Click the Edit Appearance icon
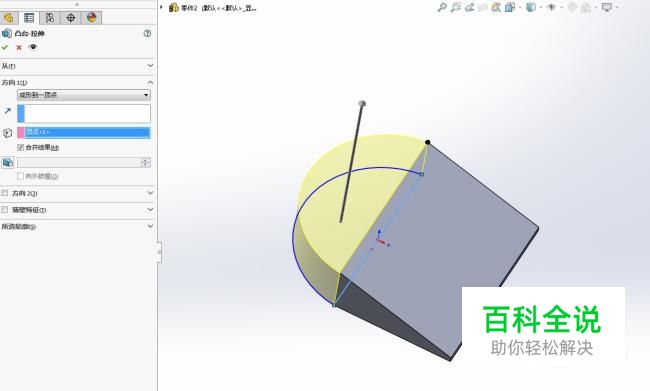This screenshot has height=391, width=650. tap(572, 7)
